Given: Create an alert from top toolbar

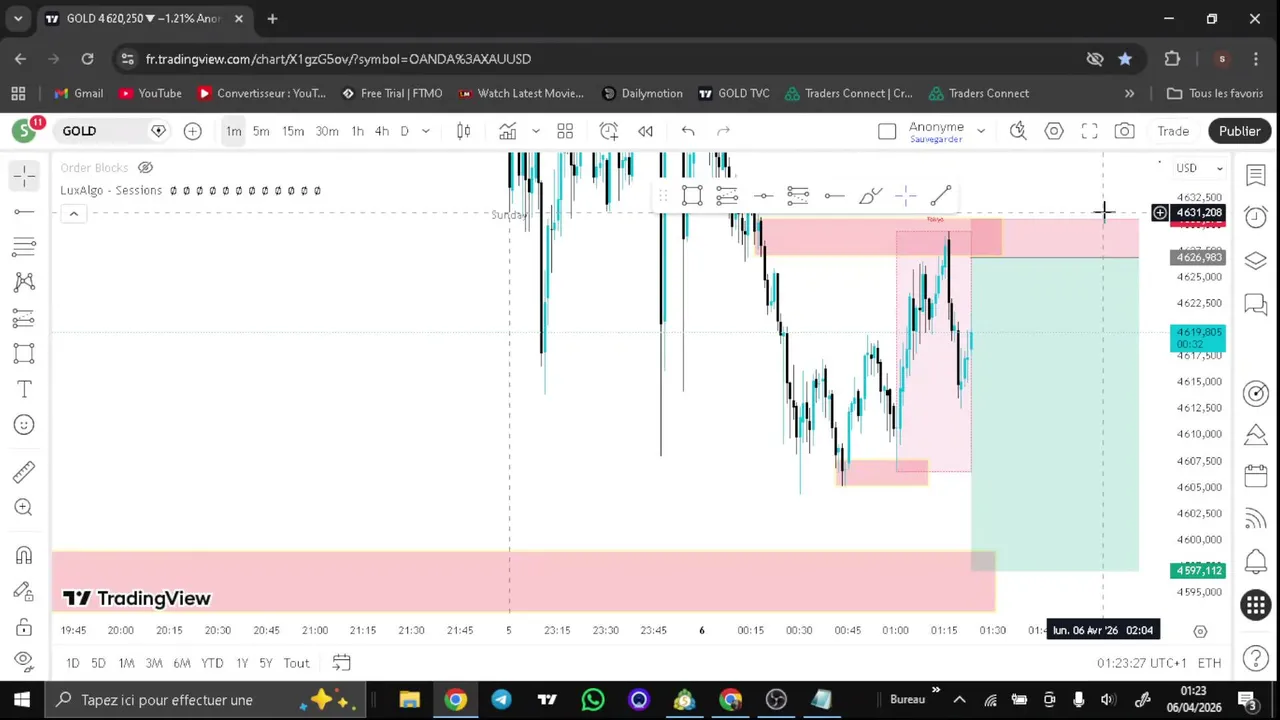Looking at the screenshot, I should [609, 131].
